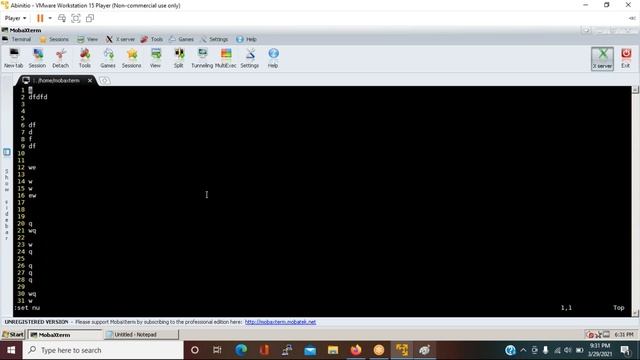This screenshot has height=360, width=640.
Task: Send Ctrl+Alt+Del to the VM
Action: coord(62,18)
